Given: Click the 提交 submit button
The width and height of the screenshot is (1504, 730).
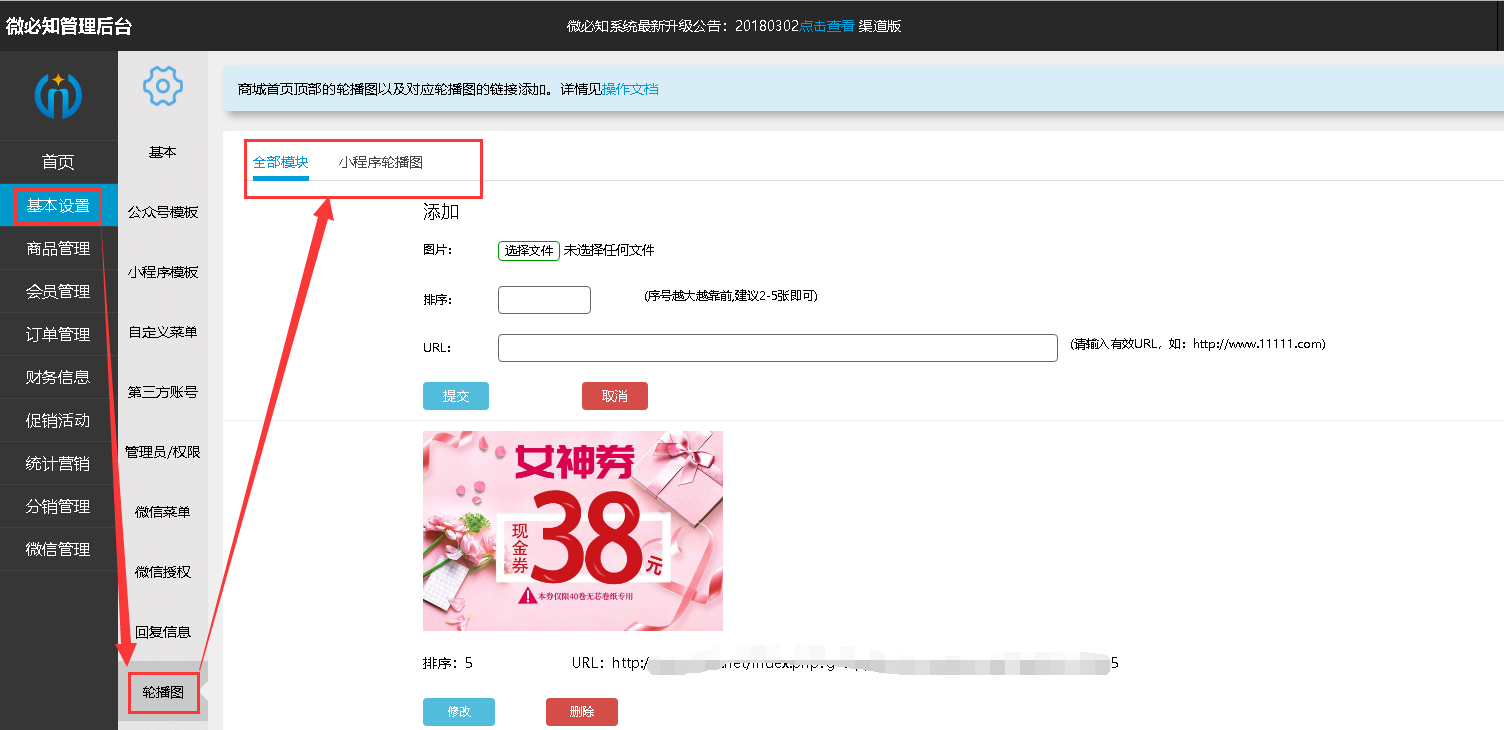Looking at the screenshot, I should pos(455,395).
